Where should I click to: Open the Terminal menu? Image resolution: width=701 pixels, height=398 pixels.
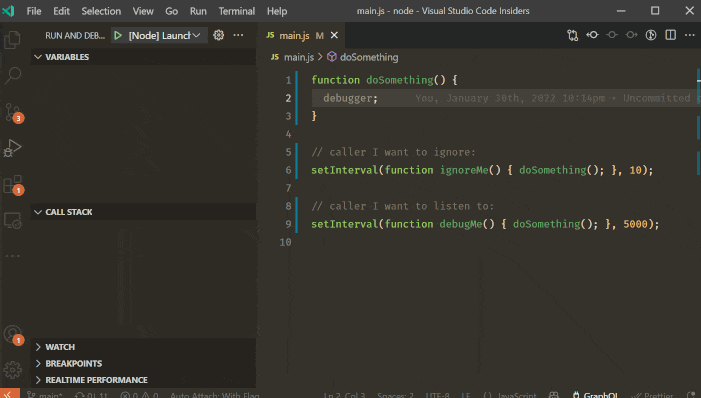point(236,11)
